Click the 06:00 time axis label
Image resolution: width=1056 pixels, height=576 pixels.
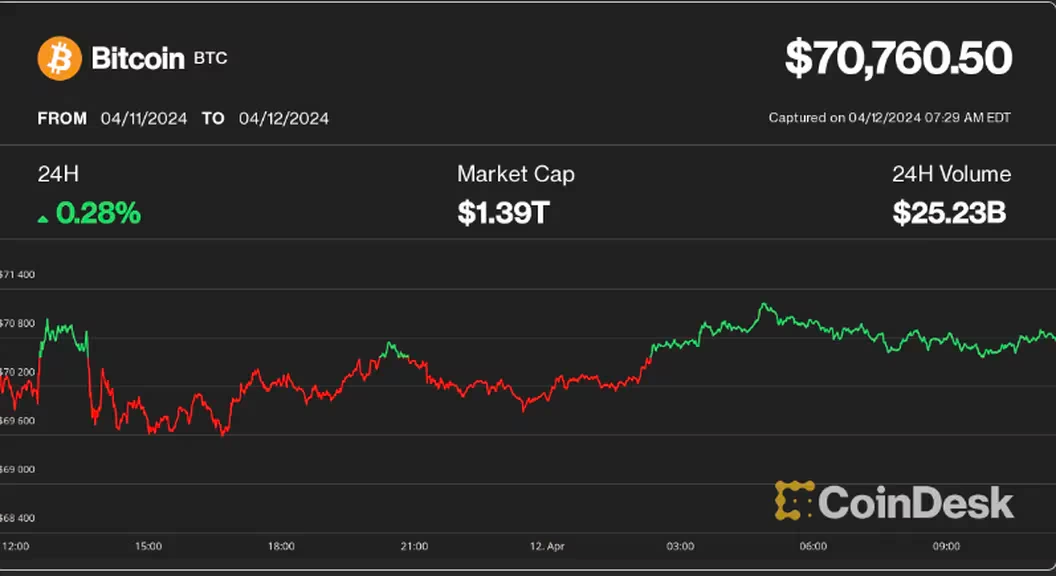(813, 546)
